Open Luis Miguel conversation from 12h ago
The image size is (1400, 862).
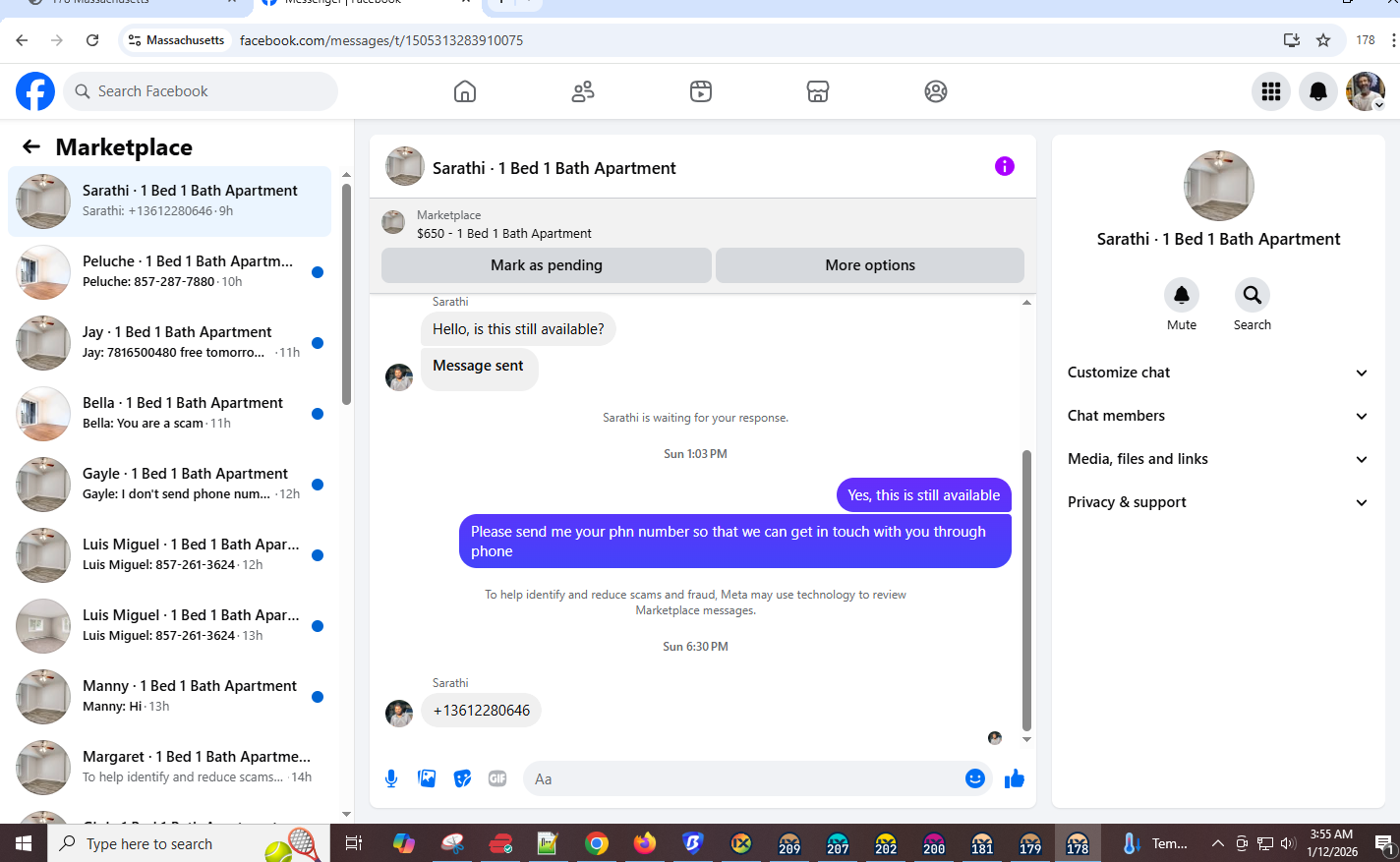point(170,555)
